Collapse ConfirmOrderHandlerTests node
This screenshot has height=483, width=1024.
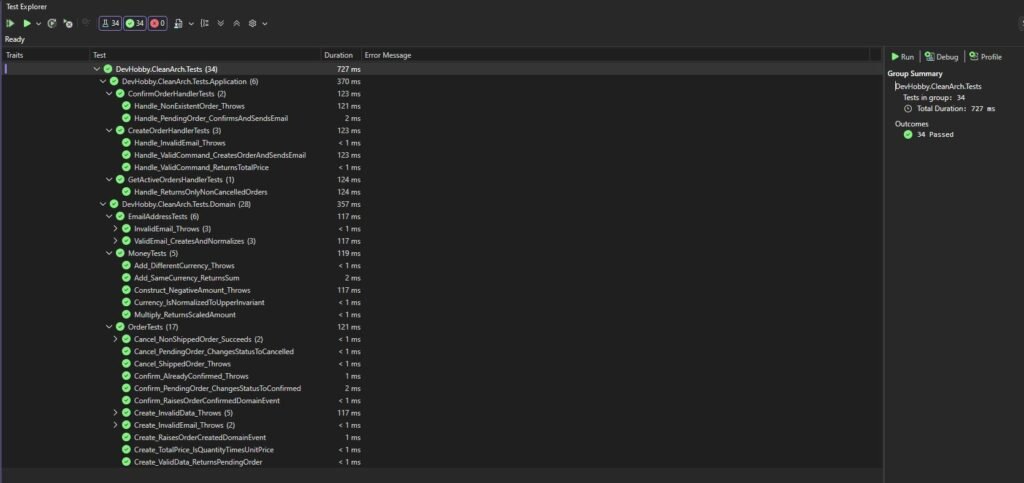point(109,94)
